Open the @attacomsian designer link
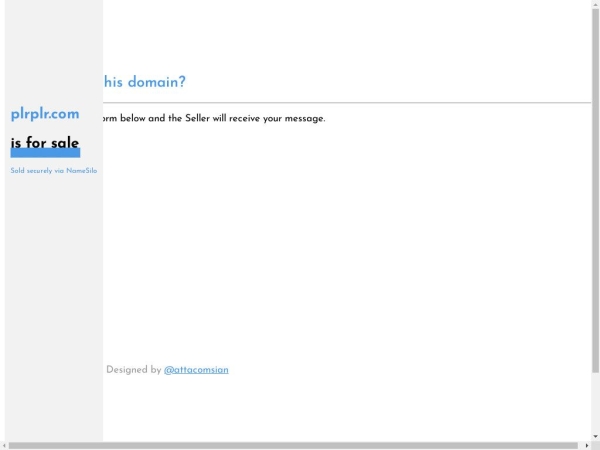Screen dimensions: 600x450 [x=196, y=370]
